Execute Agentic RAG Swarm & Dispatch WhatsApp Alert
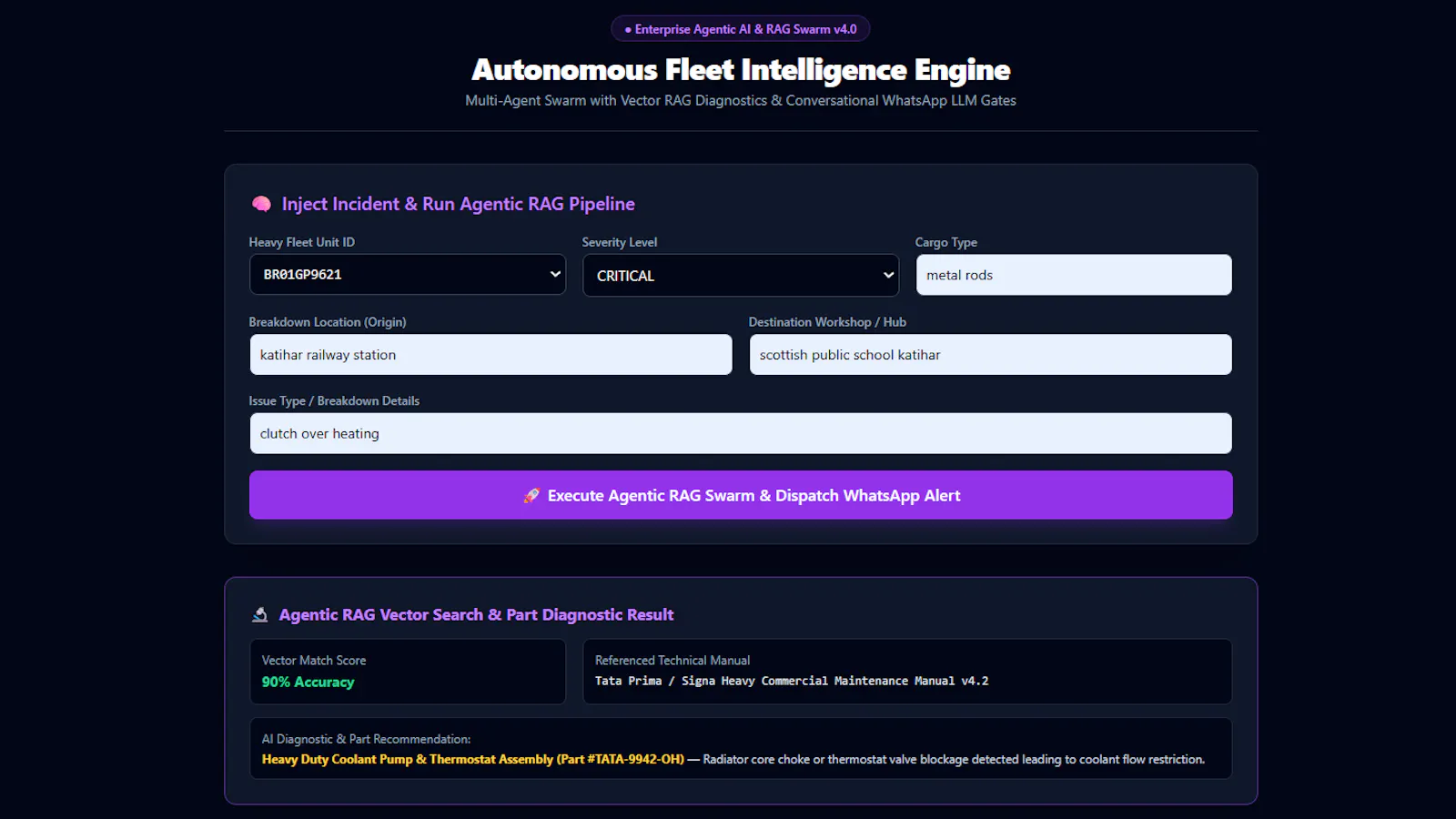The height and width of the screenshot is (819, 1456). [741, 495]
